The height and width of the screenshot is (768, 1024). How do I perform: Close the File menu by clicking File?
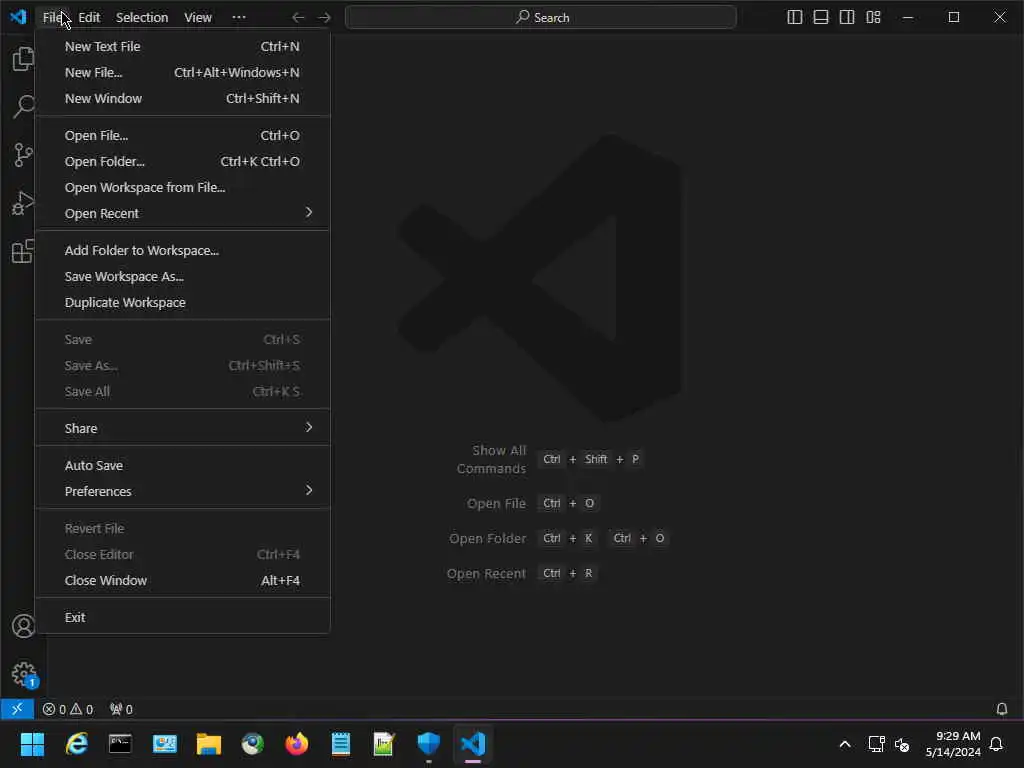(53, 18)
